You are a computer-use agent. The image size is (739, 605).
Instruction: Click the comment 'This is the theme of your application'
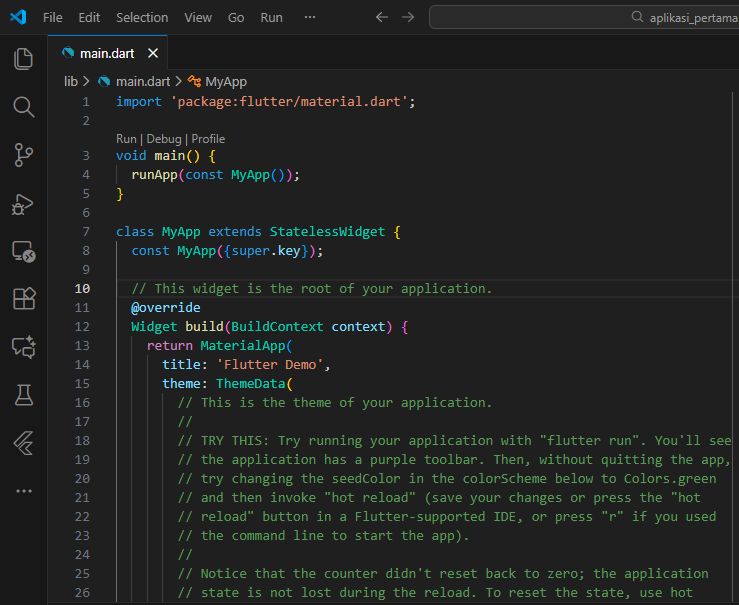(x=335, y=402)
